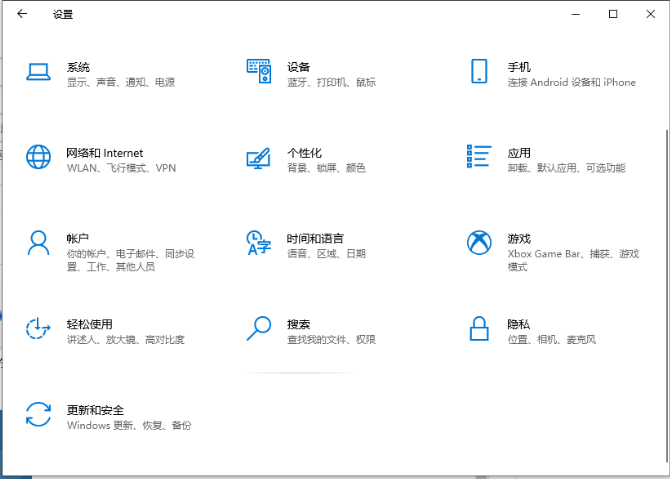Click the Update & Security sync icon
The width and height of the screenshot is (670, 479).
click(38, 415)
